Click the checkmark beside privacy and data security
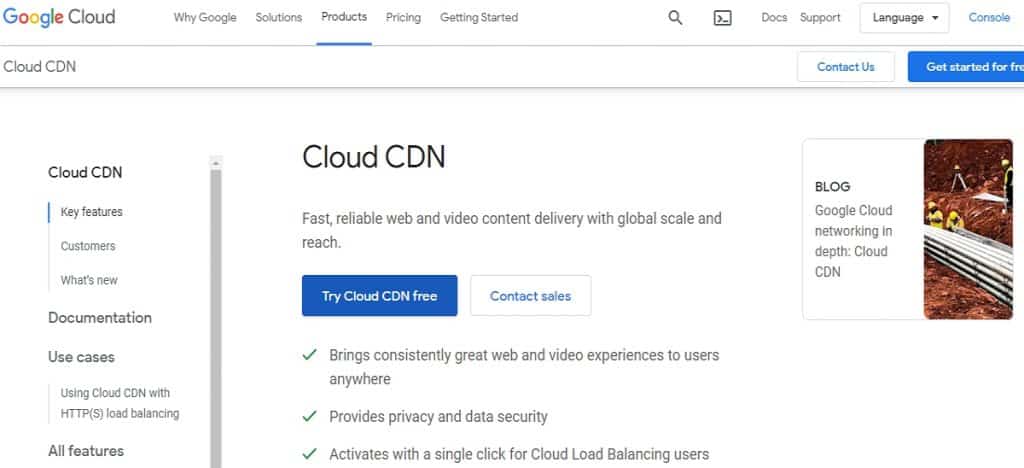 [310, 416]
